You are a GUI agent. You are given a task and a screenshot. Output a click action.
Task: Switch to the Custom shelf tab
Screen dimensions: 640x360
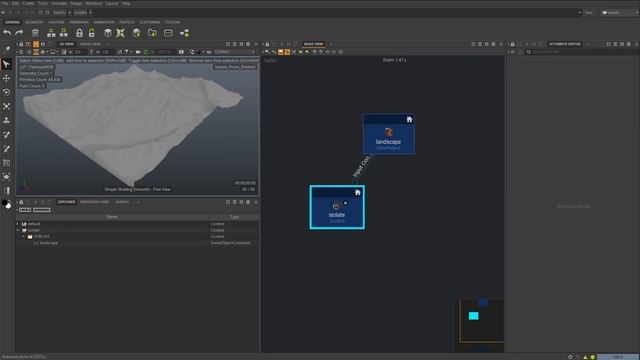(x=173, y=22)
